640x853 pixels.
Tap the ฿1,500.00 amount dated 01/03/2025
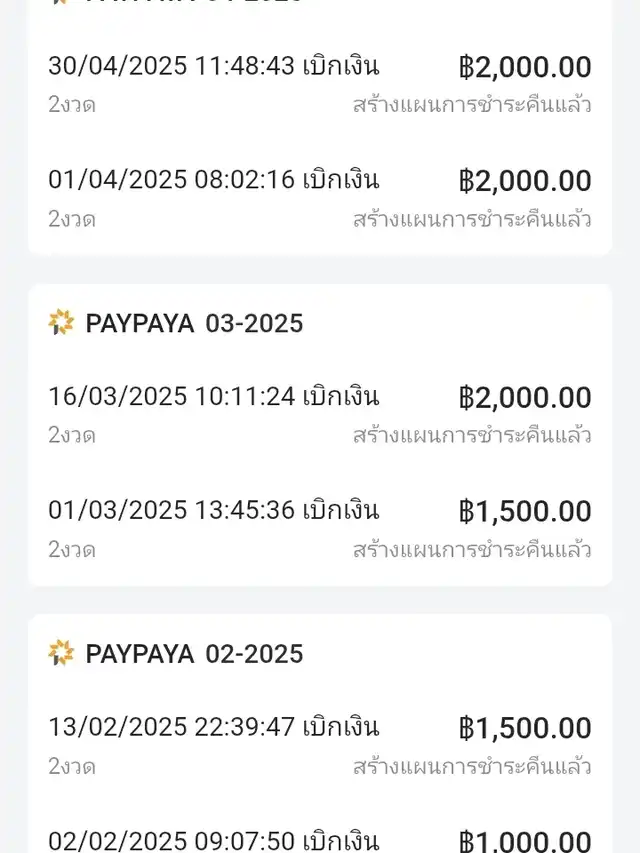[x=525, y=512]
